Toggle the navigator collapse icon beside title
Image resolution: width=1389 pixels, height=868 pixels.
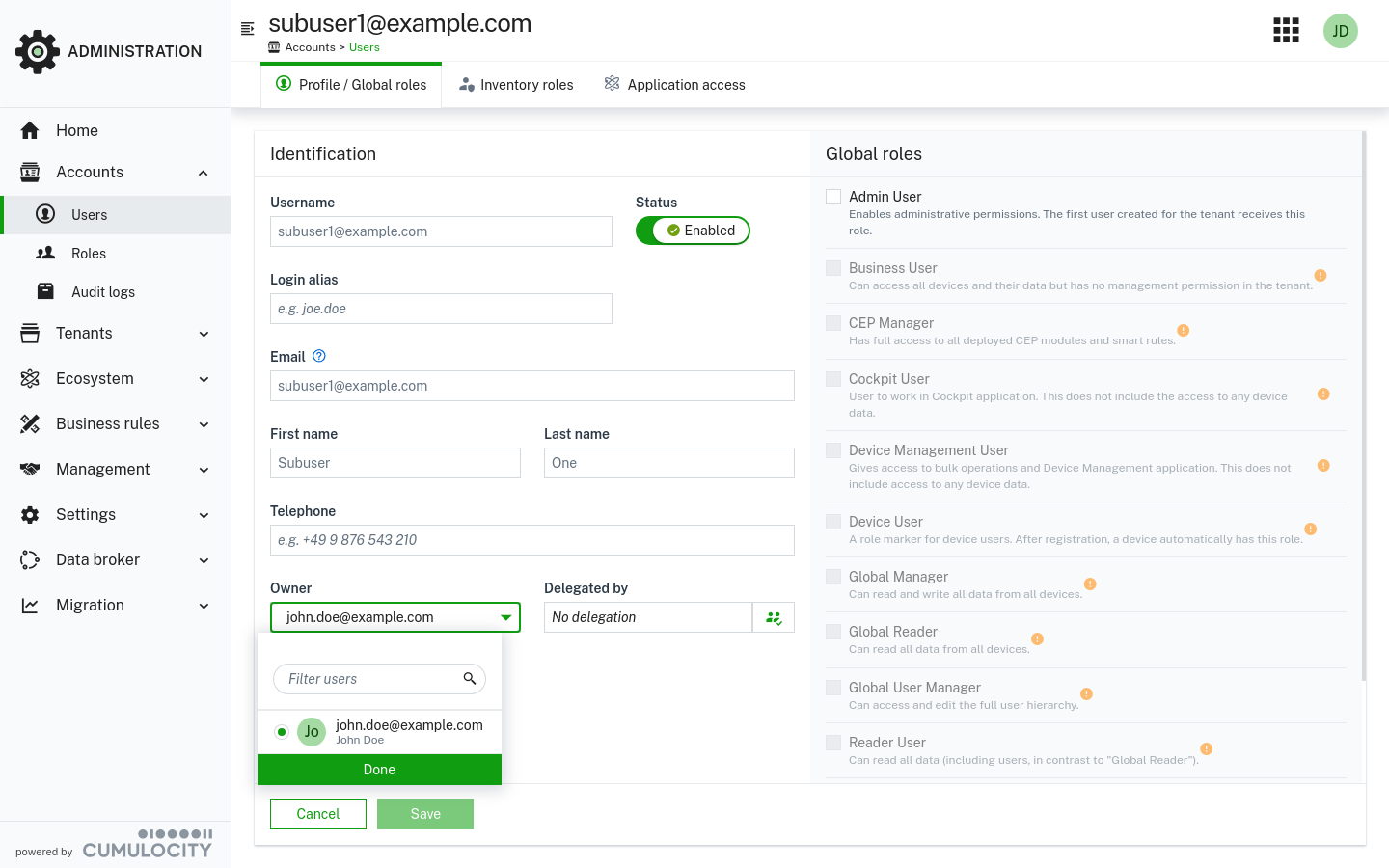click(248, 29)
